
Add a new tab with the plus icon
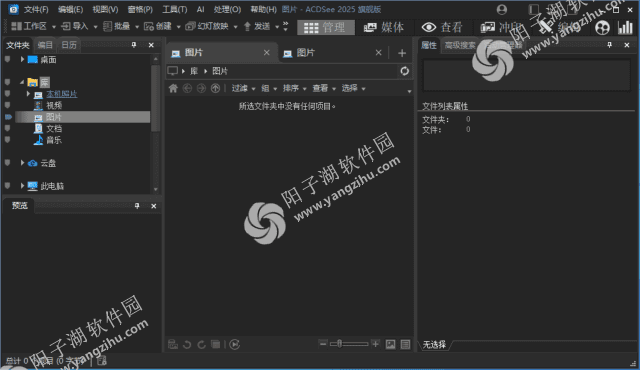[x=402, y=53]
